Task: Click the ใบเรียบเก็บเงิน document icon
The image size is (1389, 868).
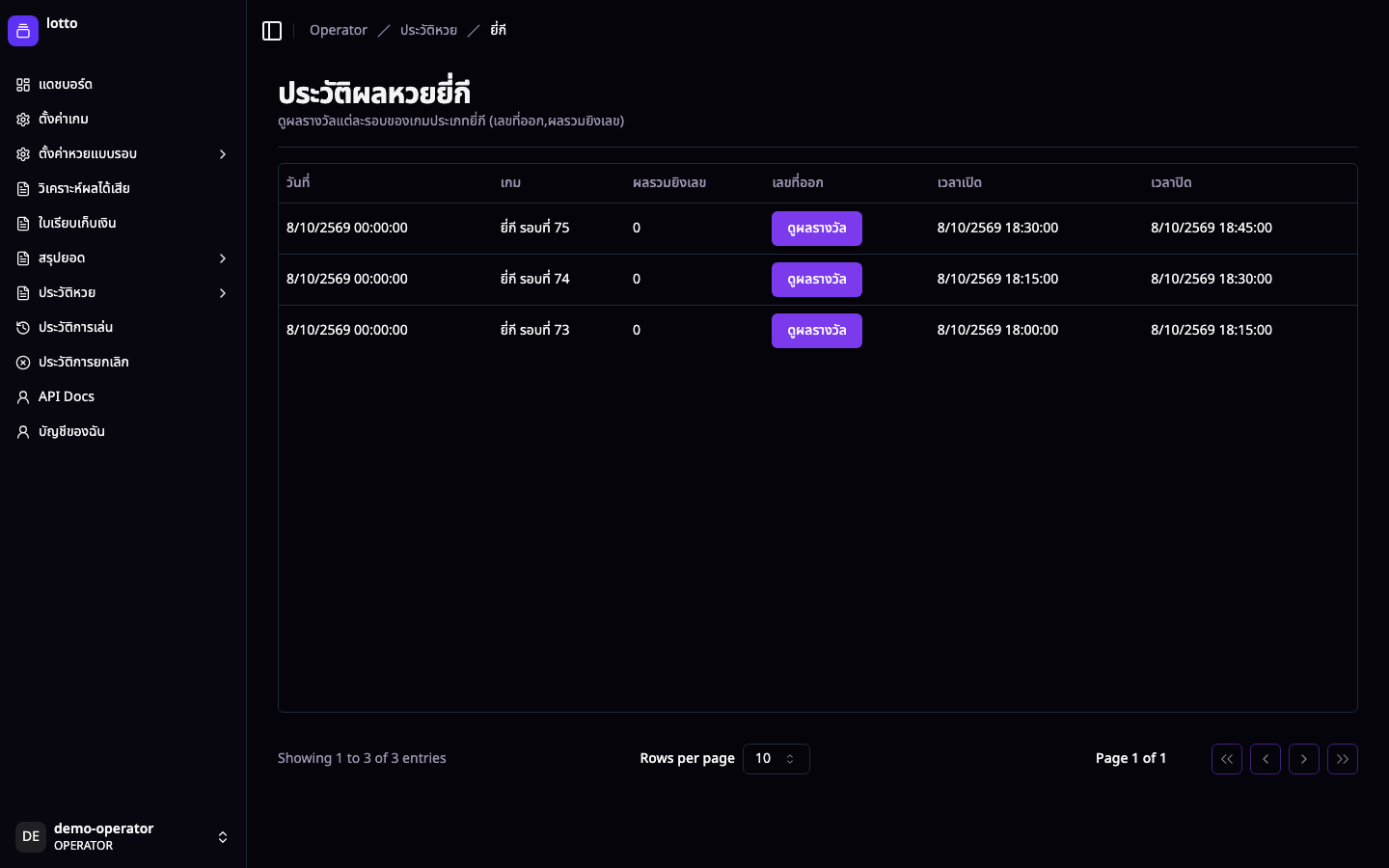Action: pyautogui.click(x=23, y=224)
